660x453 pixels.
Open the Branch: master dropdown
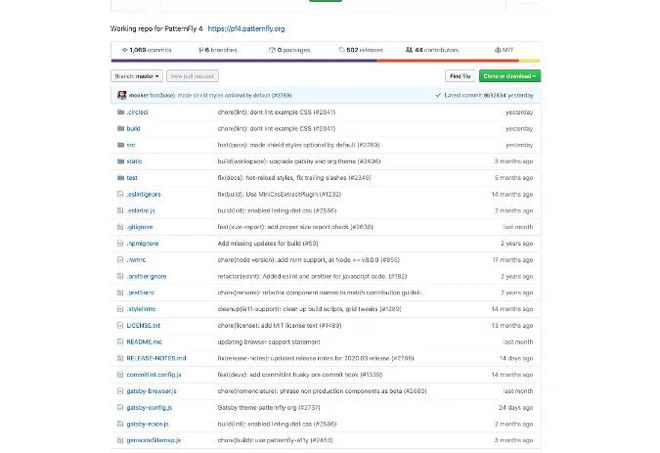[x=135, y=75]
